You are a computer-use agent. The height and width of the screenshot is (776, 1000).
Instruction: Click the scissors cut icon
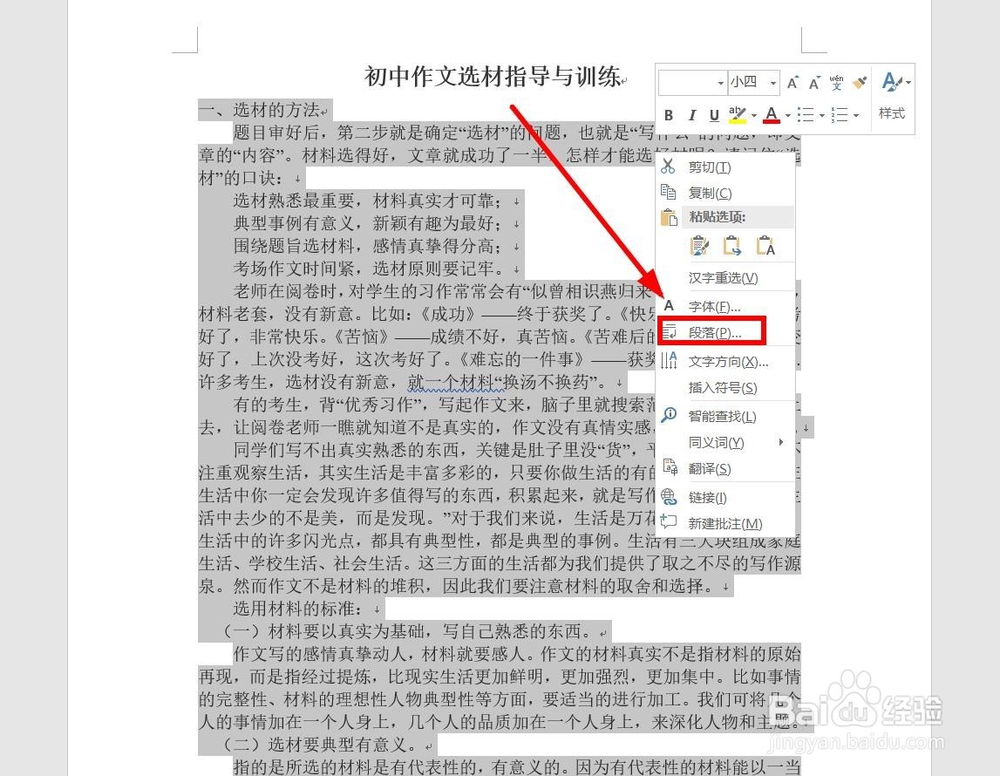pyautogui.click(x=668, y=166)
